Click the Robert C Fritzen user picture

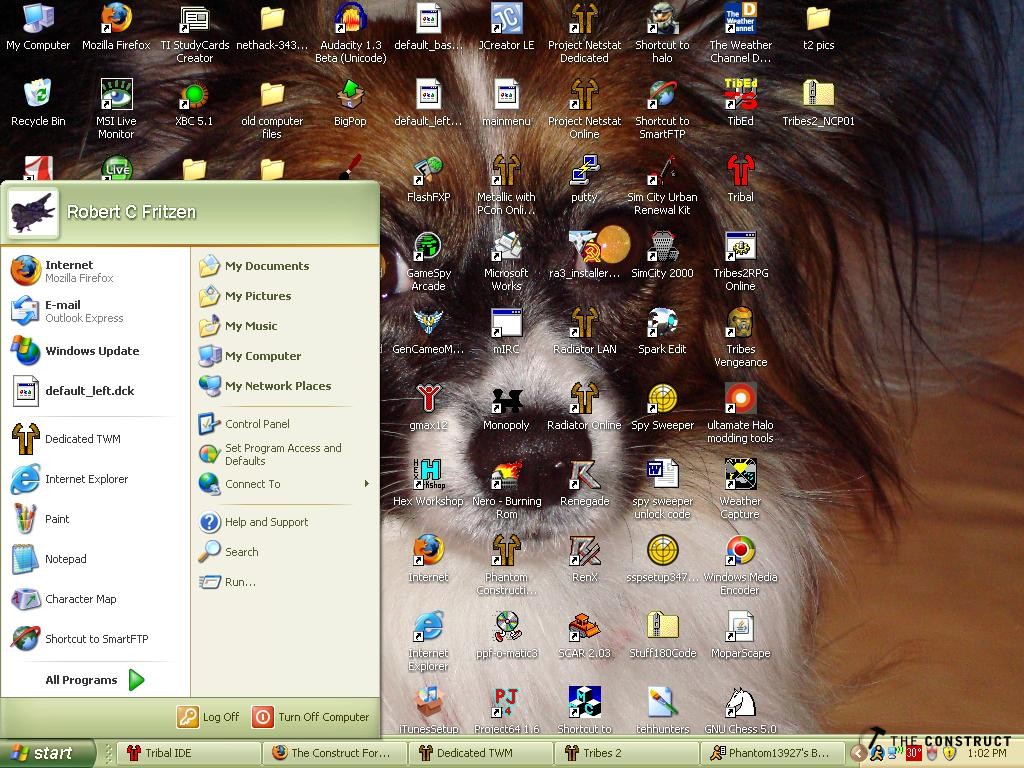33,212
